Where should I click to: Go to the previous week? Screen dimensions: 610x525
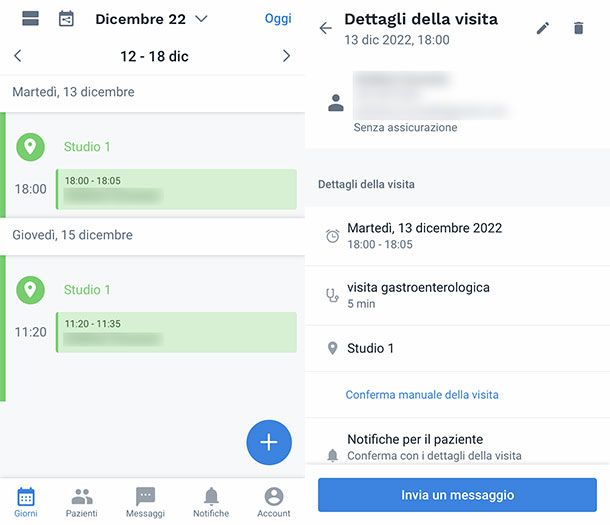[x=18, y=56]
